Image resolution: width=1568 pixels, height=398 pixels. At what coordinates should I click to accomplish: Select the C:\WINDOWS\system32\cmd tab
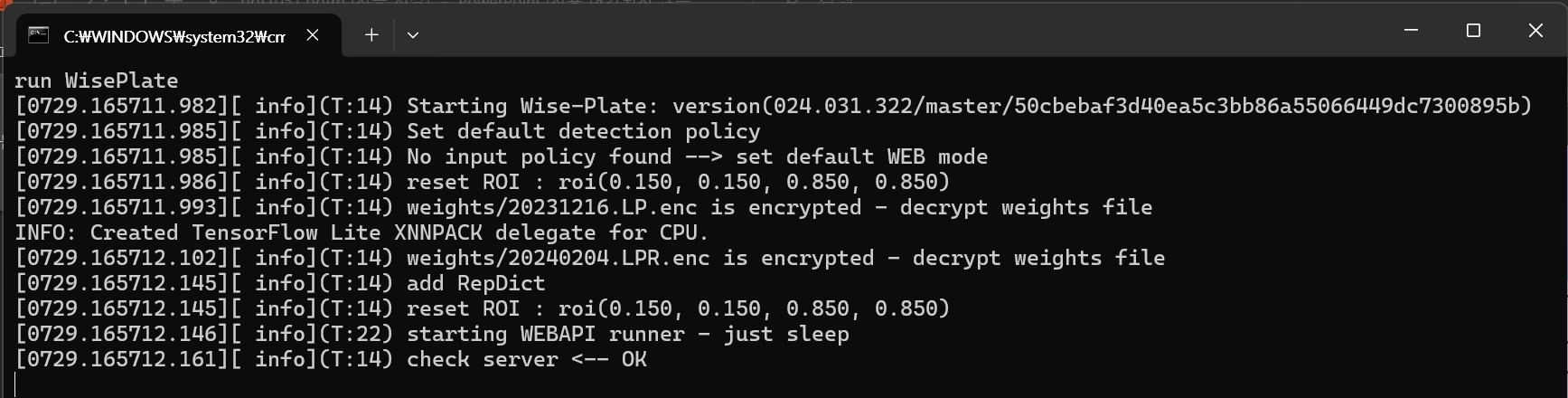174,36
